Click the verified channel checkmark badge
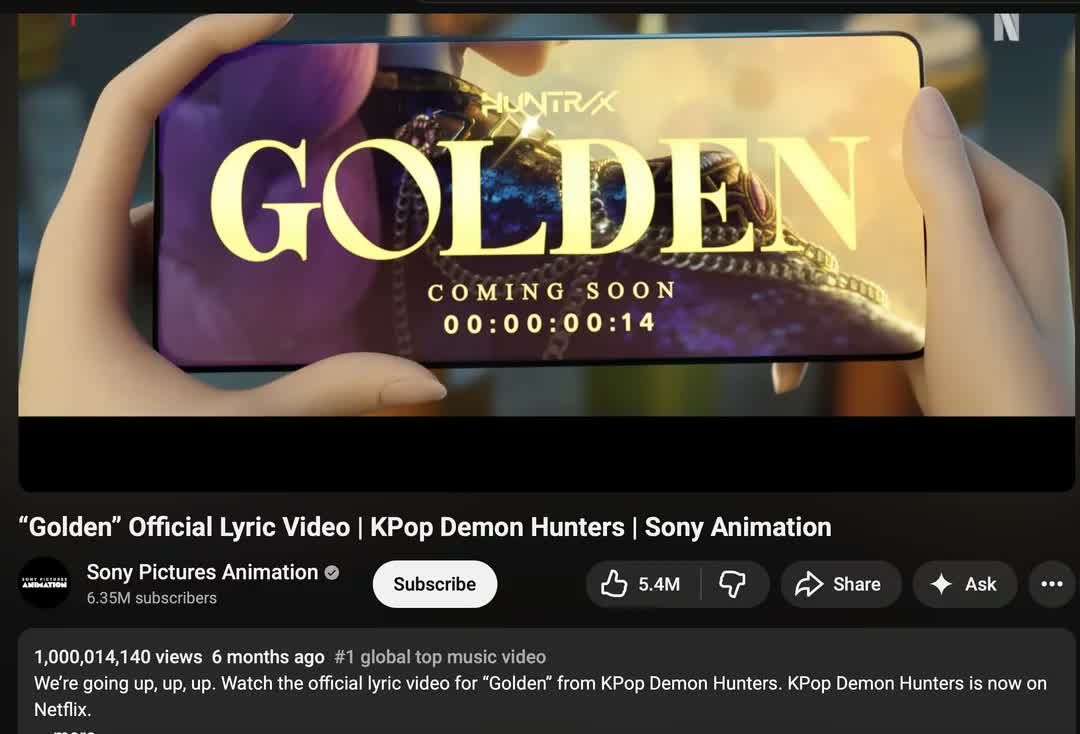1080x734 pixels. [x=332, y=572]
